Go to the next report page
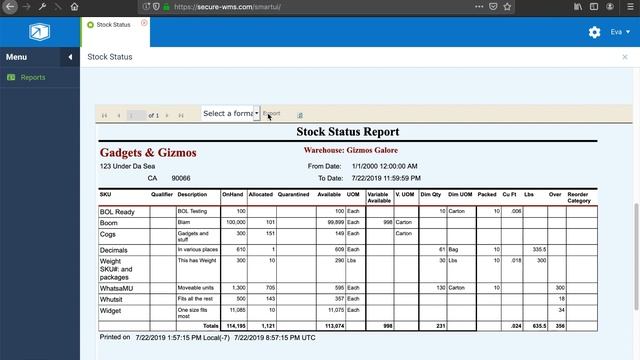This screenshot has height=360, width=640. pos(167,116)
